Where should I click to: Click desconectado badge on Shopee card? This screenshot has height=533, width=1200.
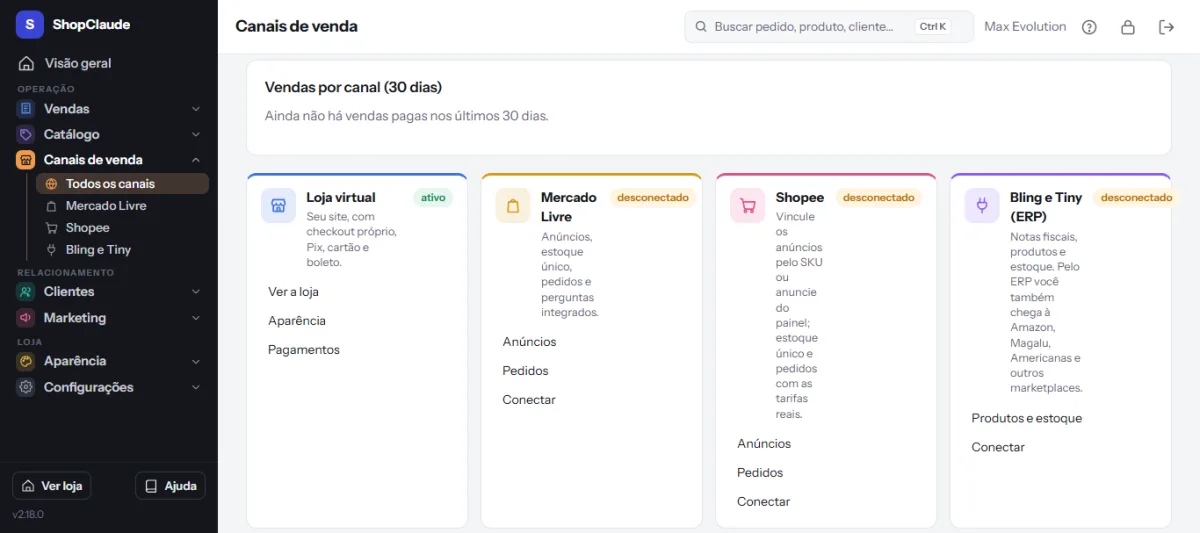[879, 198]
